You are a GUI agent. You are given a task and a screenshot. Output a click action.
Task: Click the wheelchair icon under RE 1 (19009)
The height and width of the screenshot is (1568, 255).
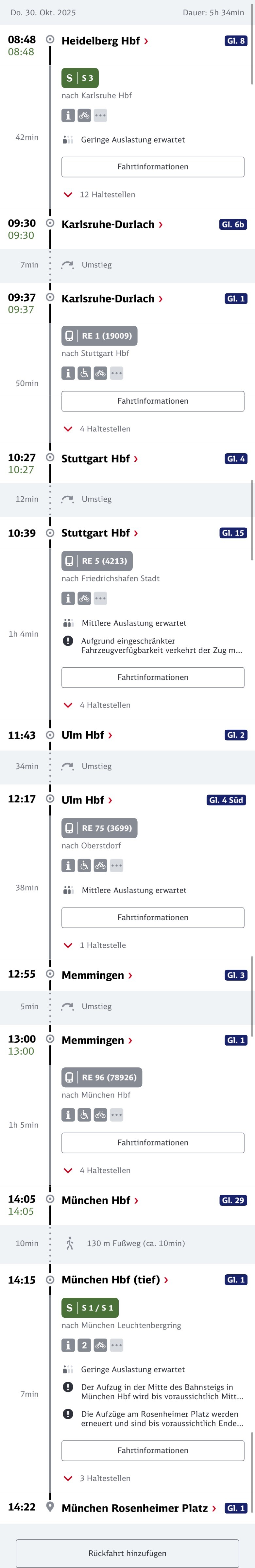click(x=84, y=373)
